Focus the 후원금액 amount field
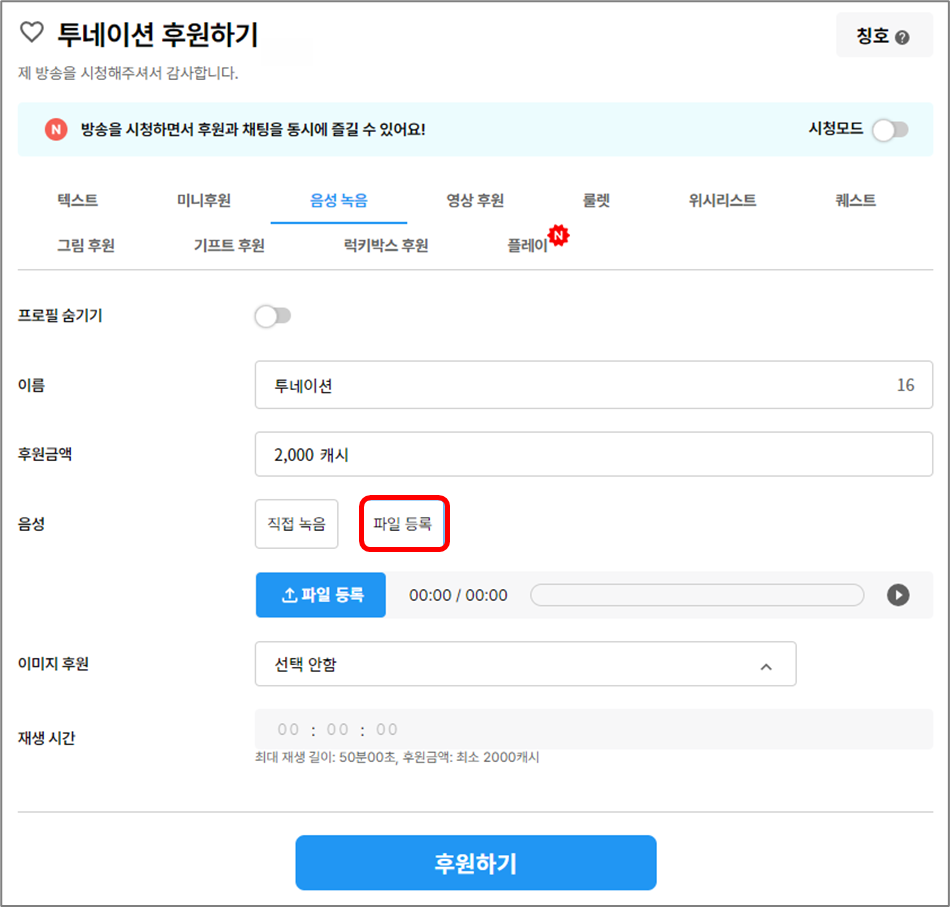This screenshot has height=907, width=950. tap(594, 454)
